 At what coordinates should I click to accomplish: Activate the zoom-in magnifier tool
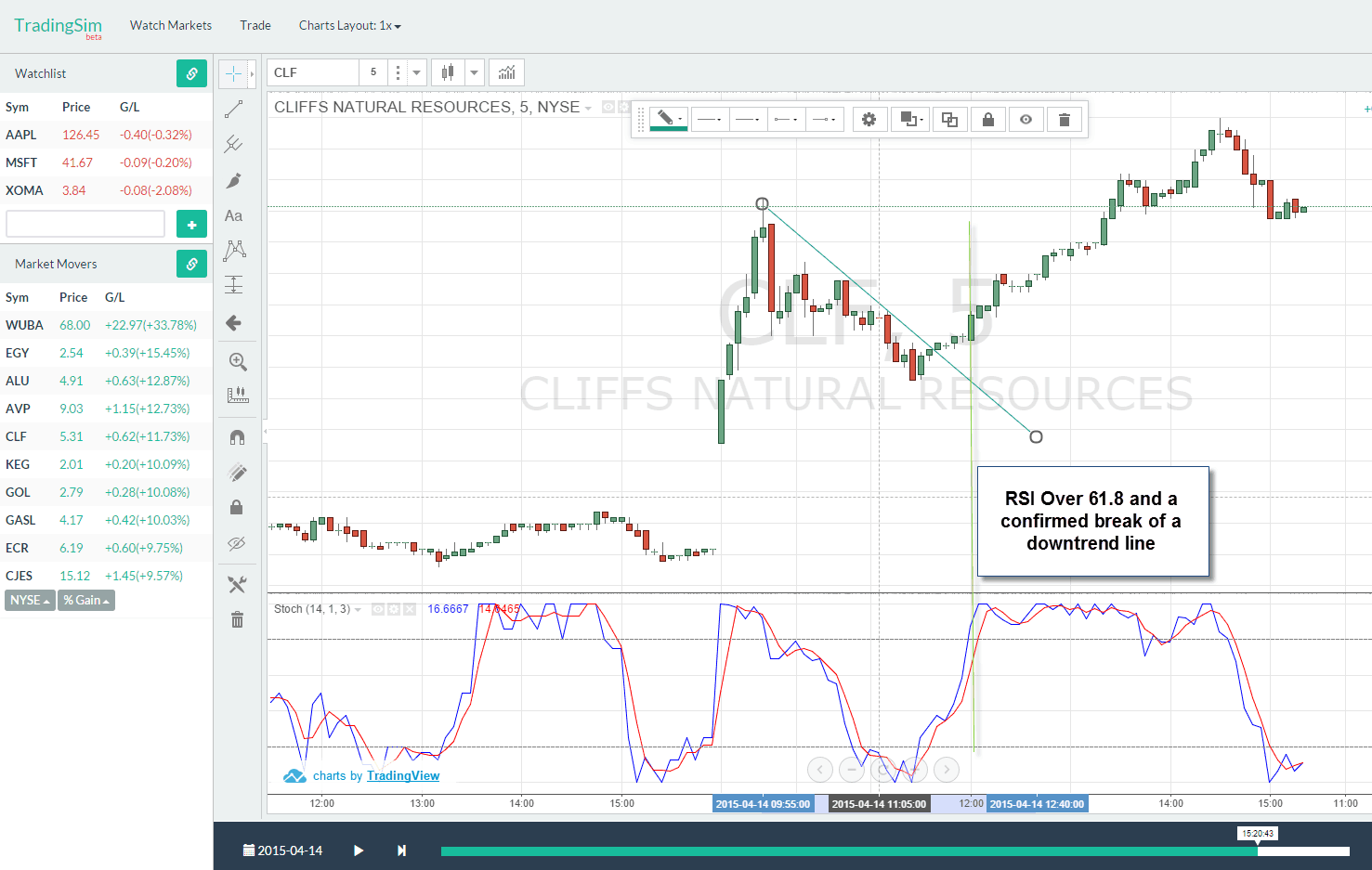click(x=237, y=361)
